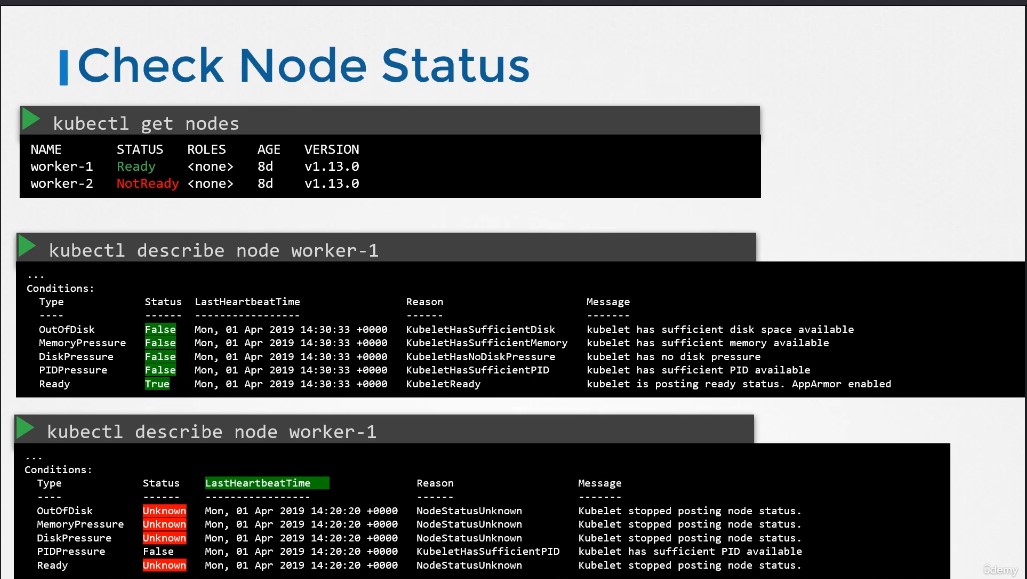Click the KubeletHasSufficientDisk reason
This screenshot has height=579, width=1027.
point(481,329)
